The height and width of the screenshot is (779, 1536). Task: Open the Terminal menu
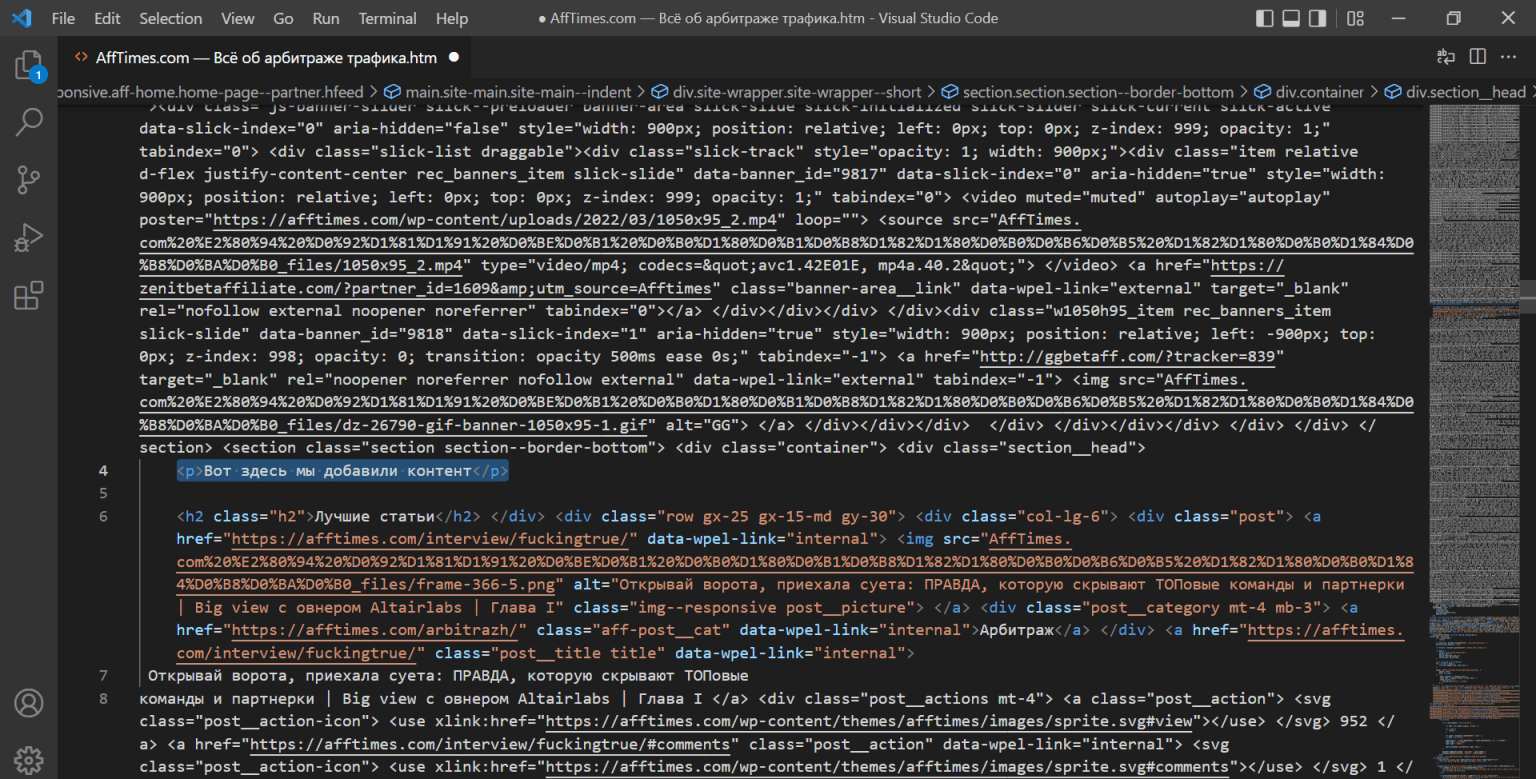click(x=388, y=18)
